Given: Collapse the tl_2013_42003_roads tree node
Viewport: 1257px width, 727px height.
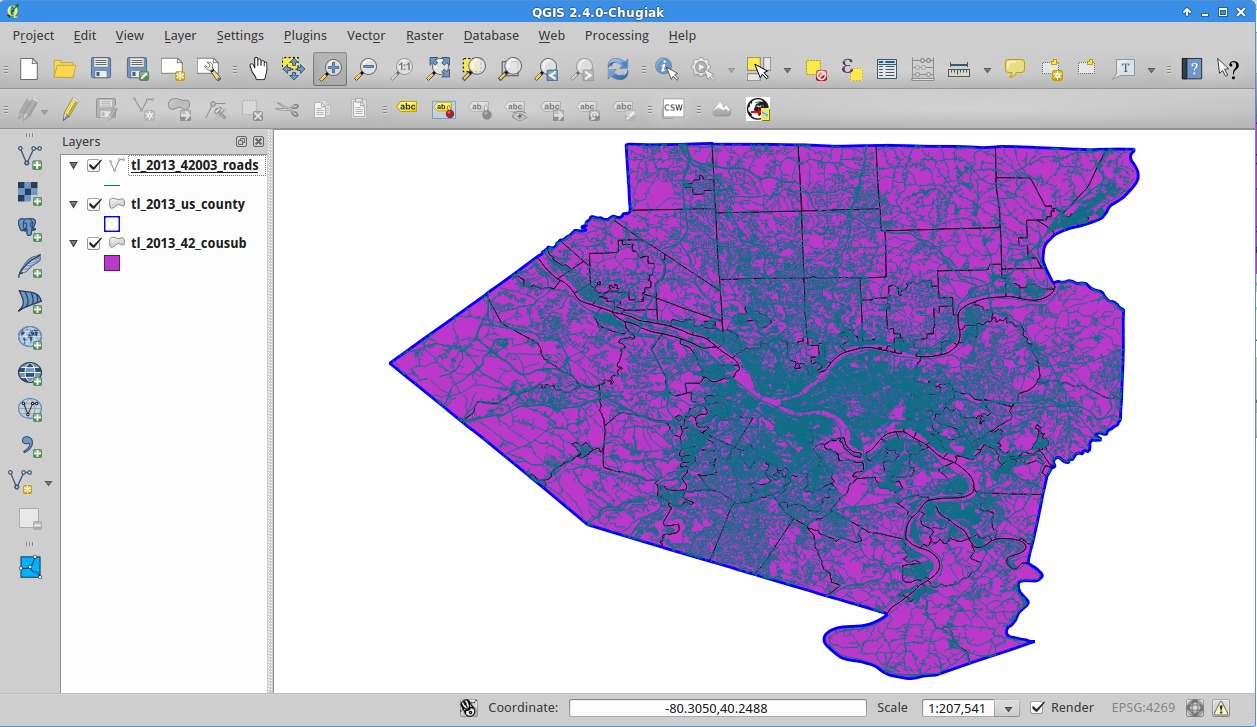Looking at the screenshot, I should 73,166.
